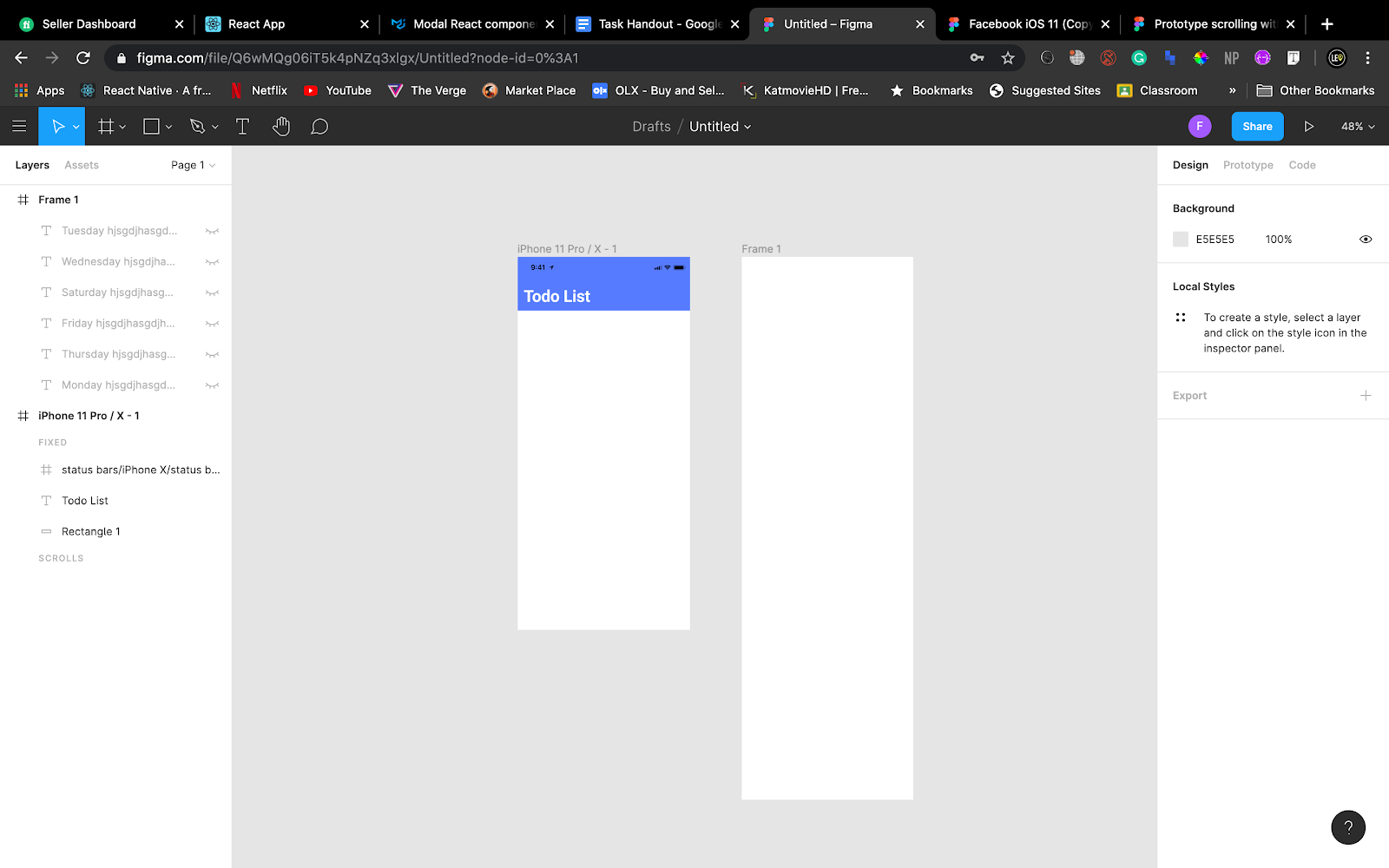
Task: Click the Todo List heading on canvas
Action: pyautogui.click(x=556, y=297)
